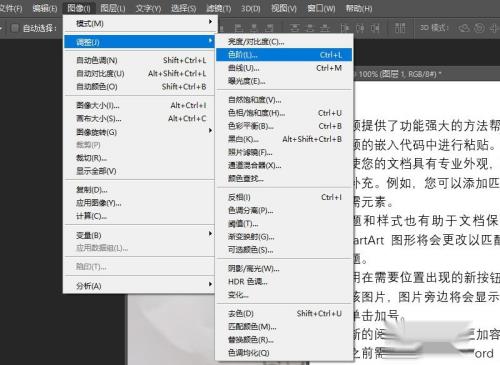Choose 通道混合器(X)... menu entry
This screenshot has height=365, width=500.
(284, 165)
